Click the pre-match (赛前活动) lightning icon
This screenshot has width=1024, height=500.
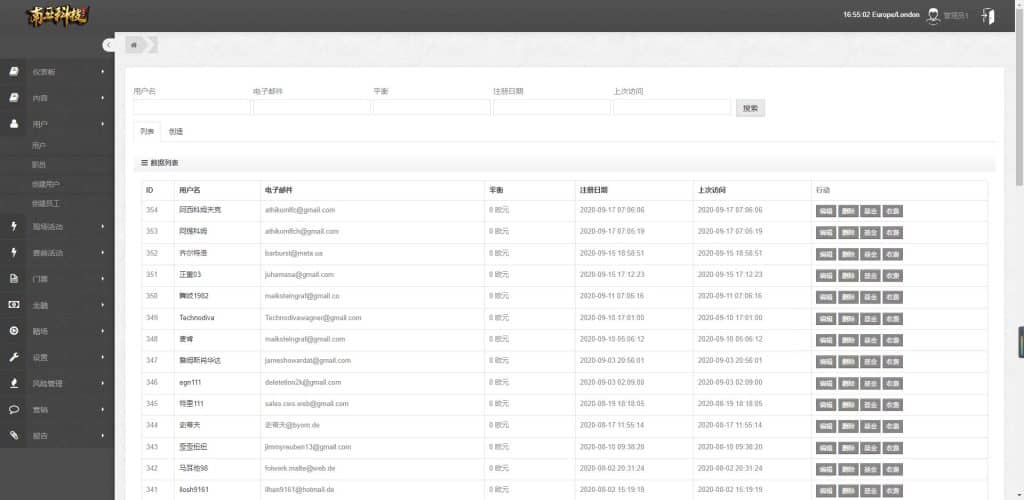click(14, 253)
